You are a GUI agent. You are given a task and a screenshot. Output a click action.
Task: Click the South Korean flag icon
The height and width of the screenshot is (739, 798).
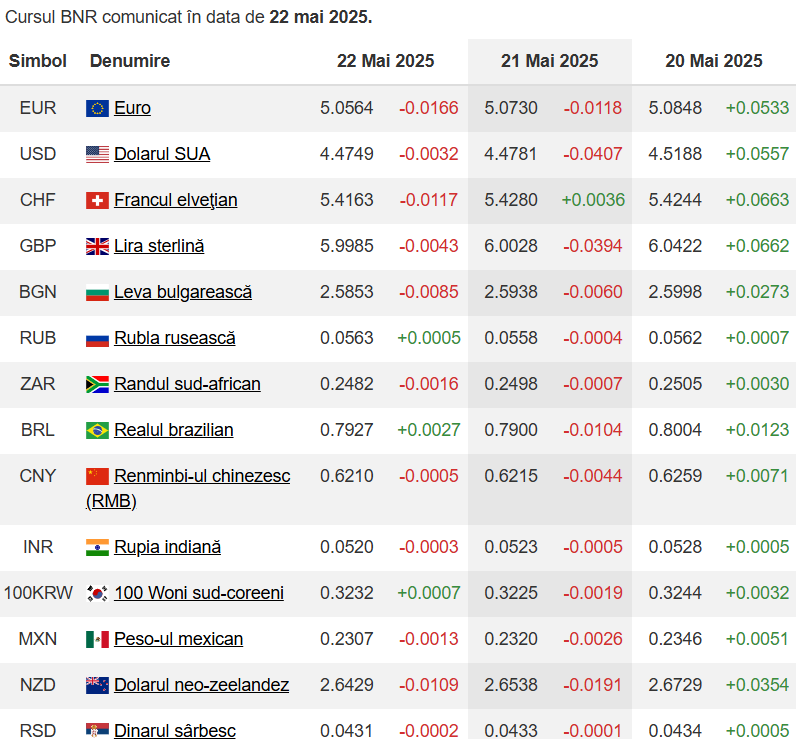point(97,593)
